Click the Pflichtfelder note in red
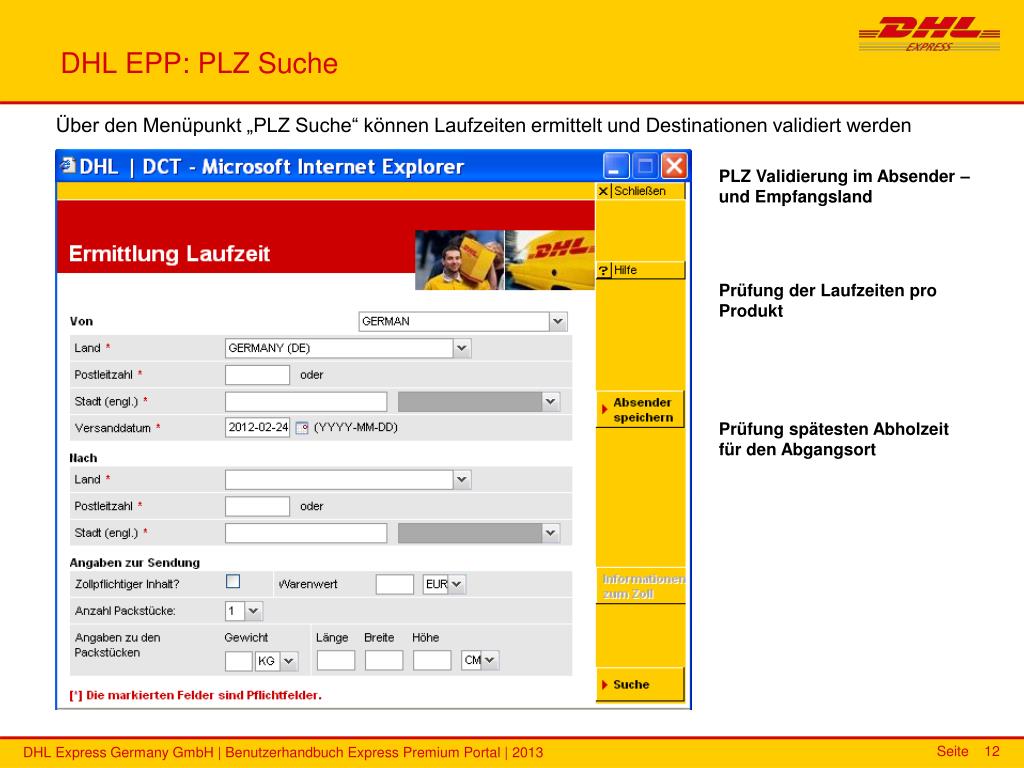The height and width of the screenshot is (768, 1024). pyautogui.click(x=195, y=696)
